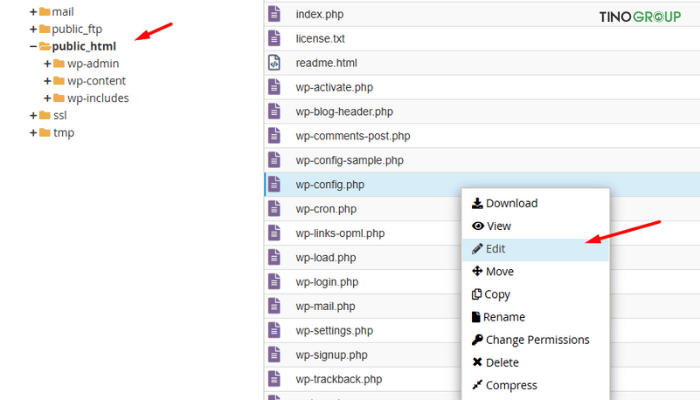Open wp-content folder in tree

click(x=96, y=81)
